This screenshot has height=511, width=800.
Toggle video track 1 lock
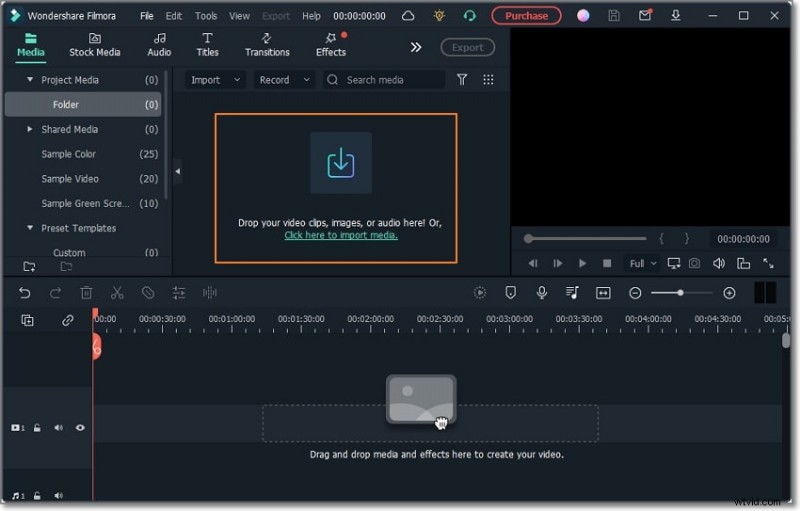tap(37, 428)
